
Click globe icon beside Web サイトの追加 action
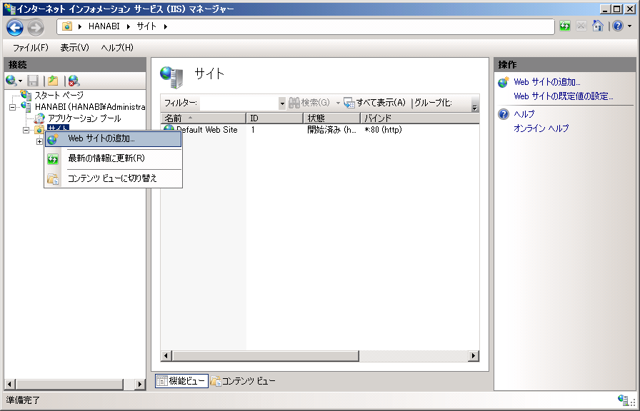pyautogui.click(x=504, y=82)
